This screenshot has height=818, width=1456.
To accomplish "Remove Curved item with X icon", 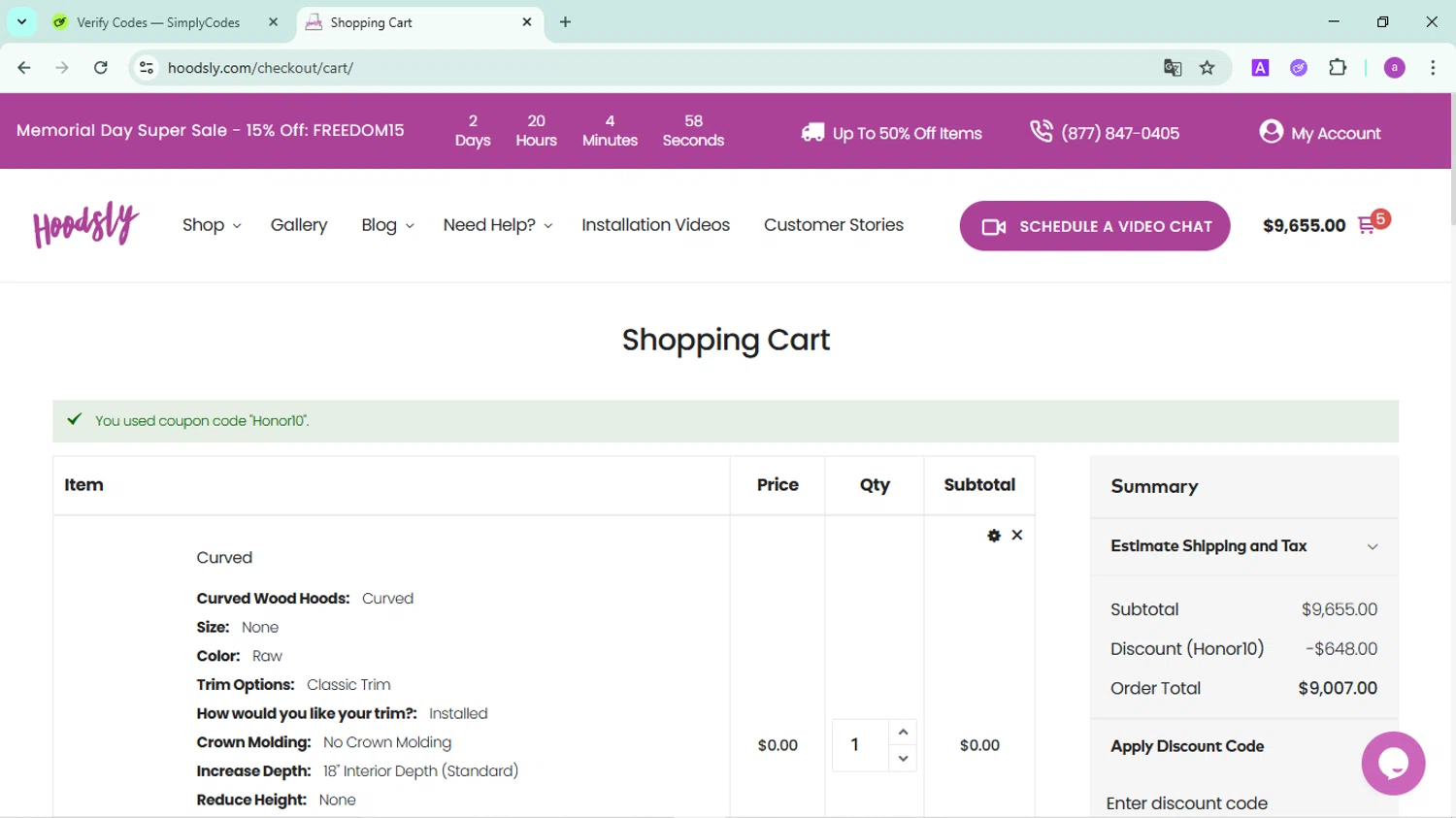I will 1017,535.
